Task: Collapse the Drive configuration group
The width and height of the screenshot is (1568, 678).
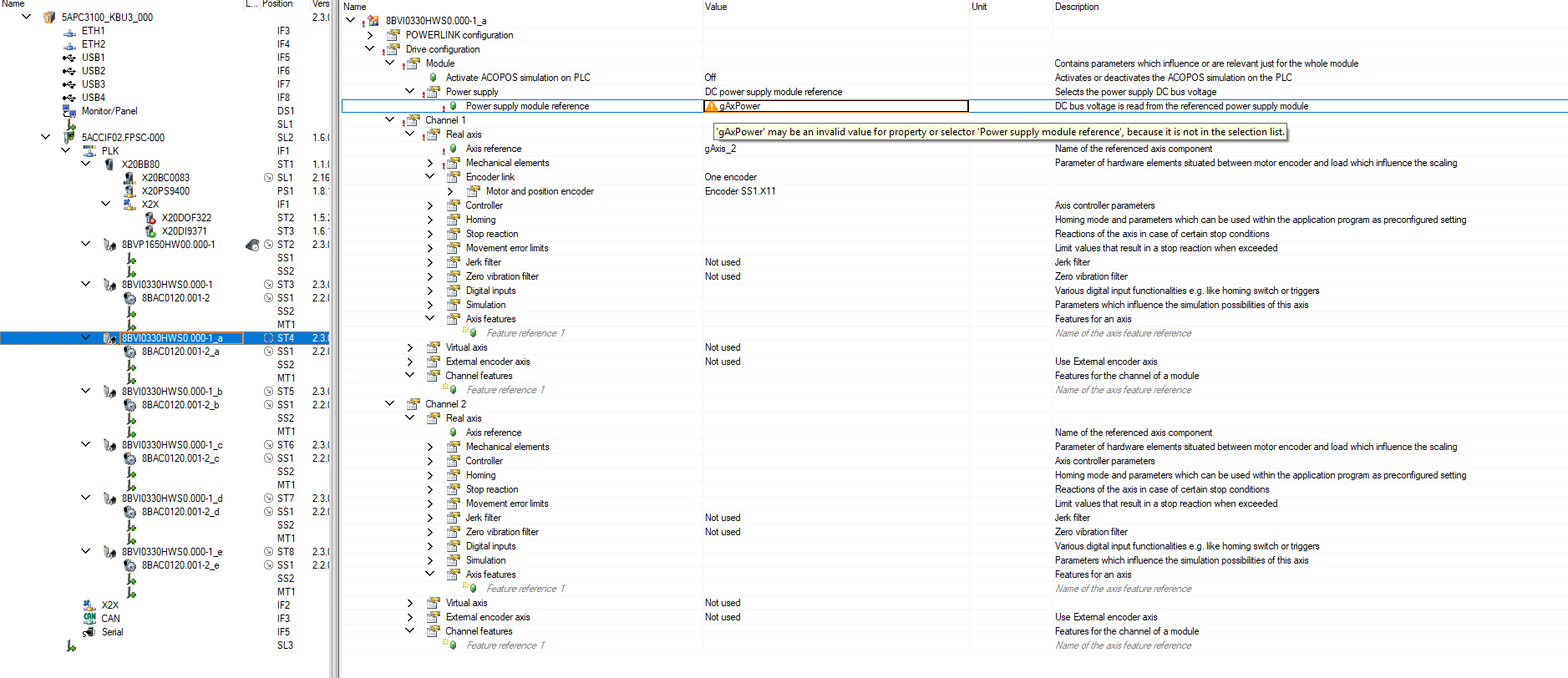Action: 370,48
